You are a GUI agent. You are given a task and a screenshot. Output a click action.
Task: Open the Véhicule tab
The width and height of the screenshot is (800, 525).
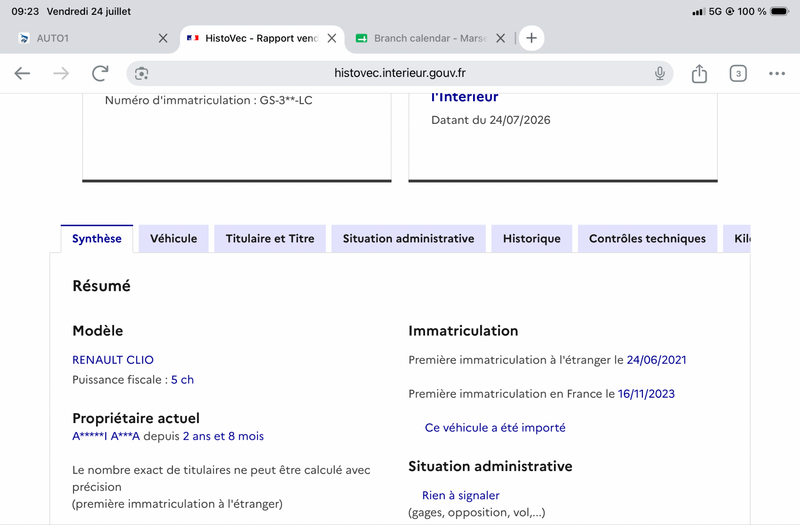173,239
